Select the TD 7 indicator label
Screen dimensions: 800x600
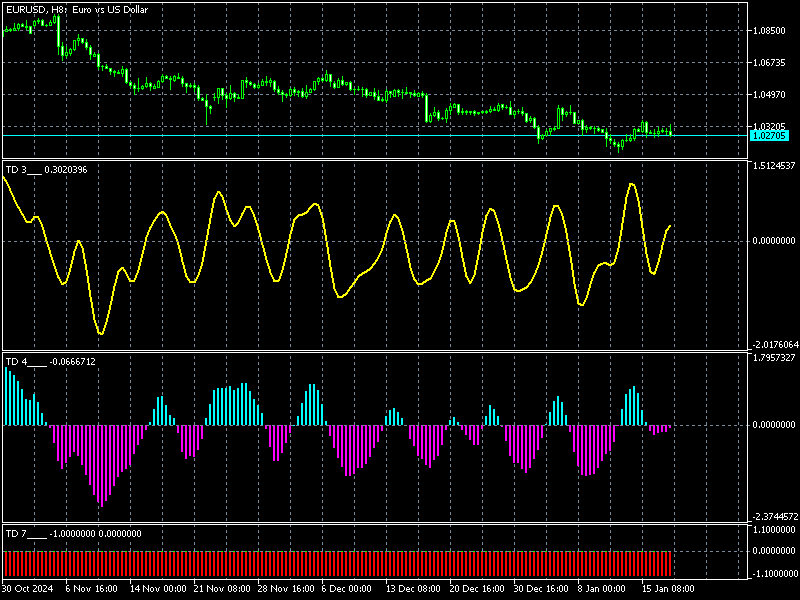(x=73, y=534)
